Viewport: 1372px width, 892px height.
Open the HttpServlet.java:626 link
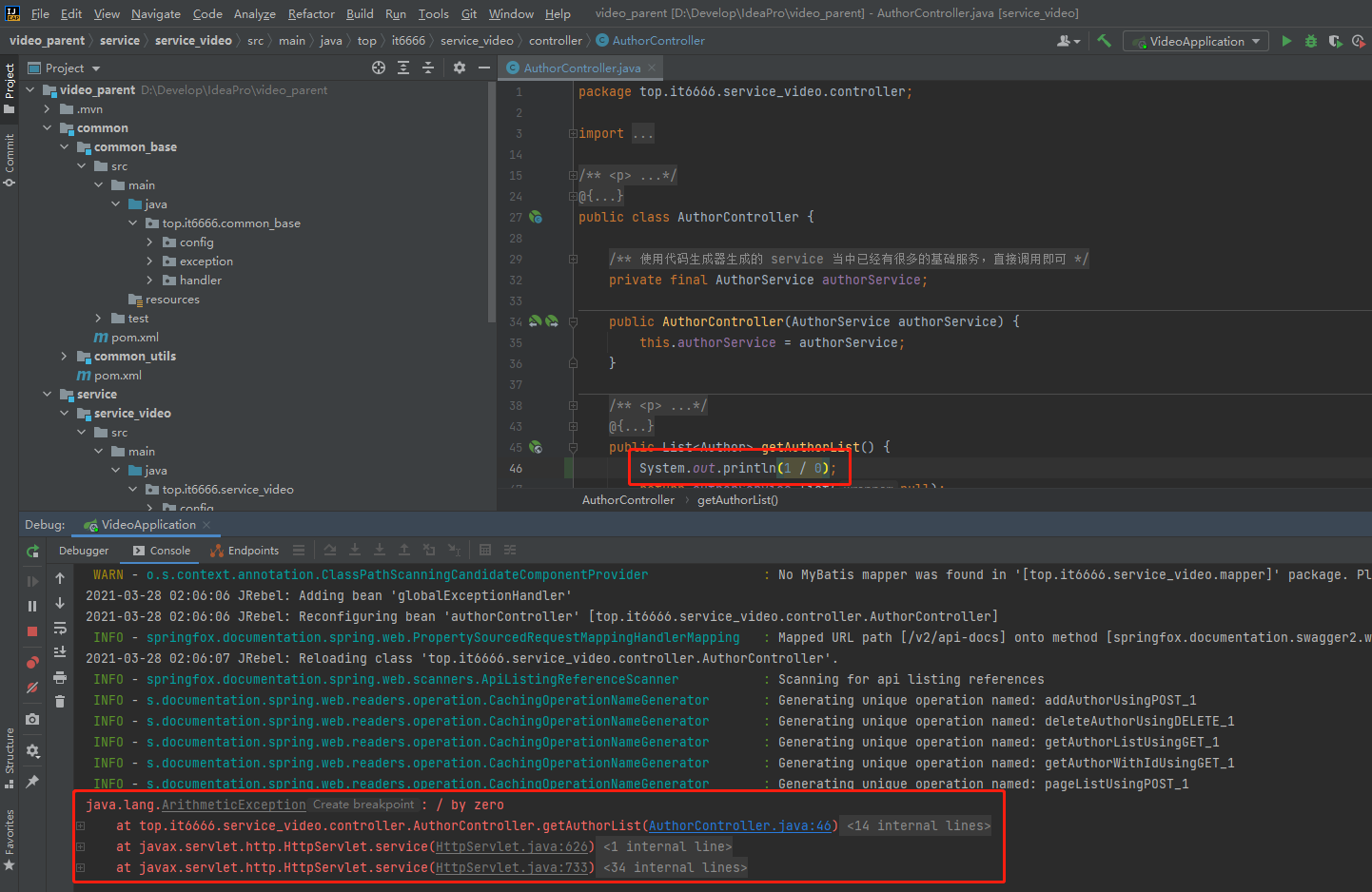512,846
